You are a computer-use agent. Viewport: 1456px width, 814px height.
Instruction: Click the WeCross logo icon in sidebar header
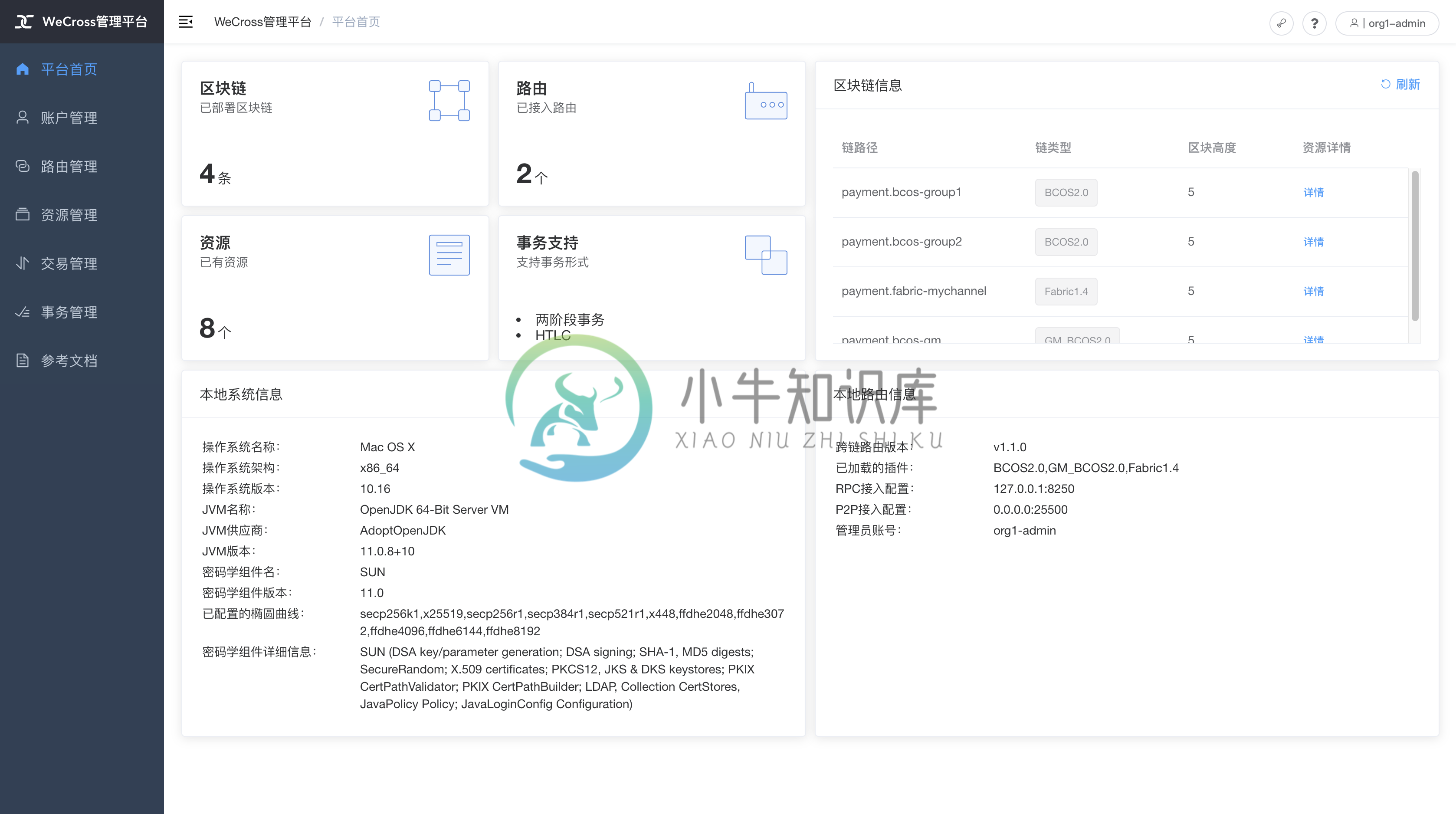point(24,22)
